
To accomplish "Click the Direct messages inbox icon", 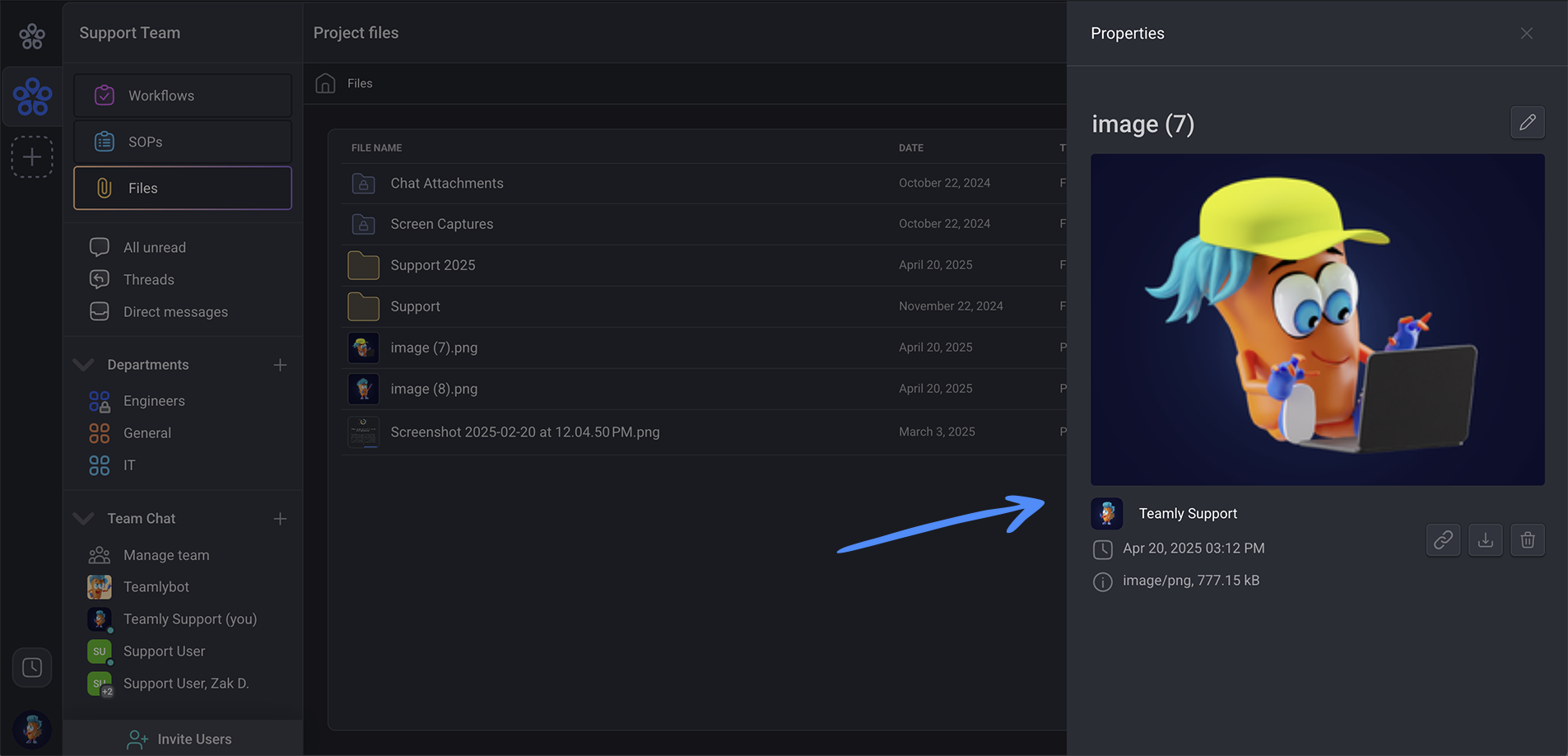I will click(x=100, y=311).
